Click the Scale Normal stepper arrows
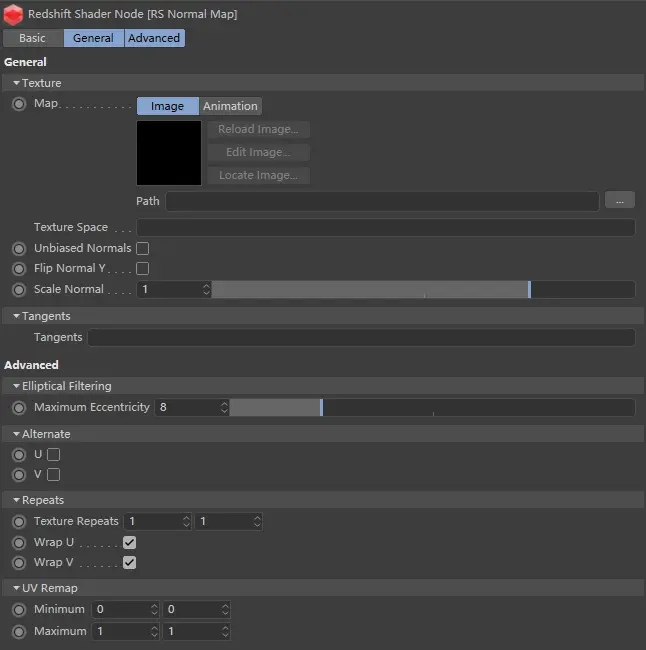 206,289
